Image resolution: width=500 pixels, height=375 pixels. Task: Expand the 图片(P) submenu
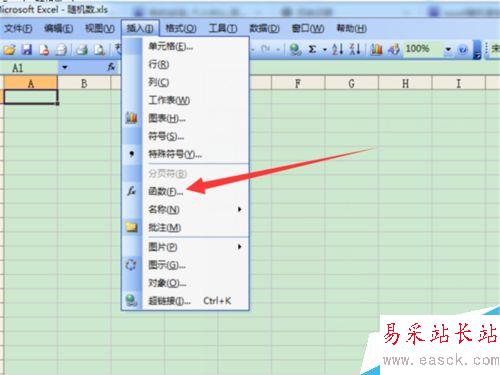tap(196, 247)
